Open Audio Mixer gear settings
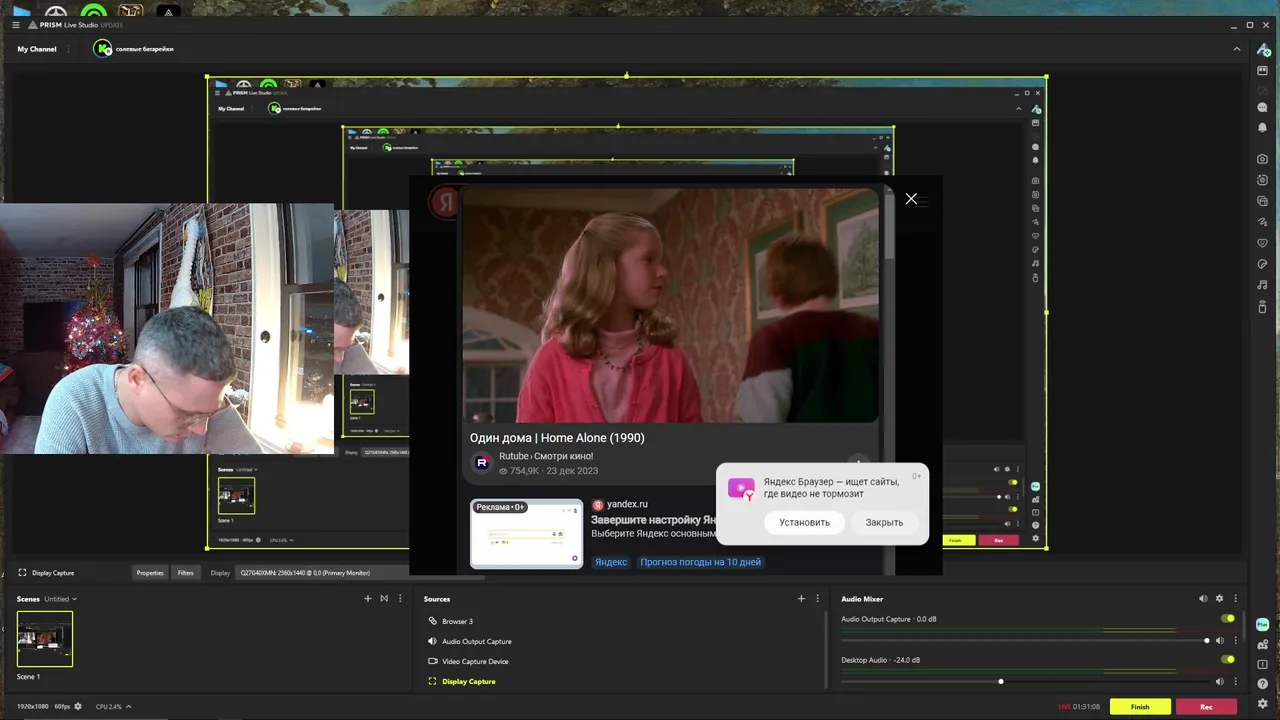Image resolution: width=1280 pixels, height=720 pixels. coord(1219,599)
